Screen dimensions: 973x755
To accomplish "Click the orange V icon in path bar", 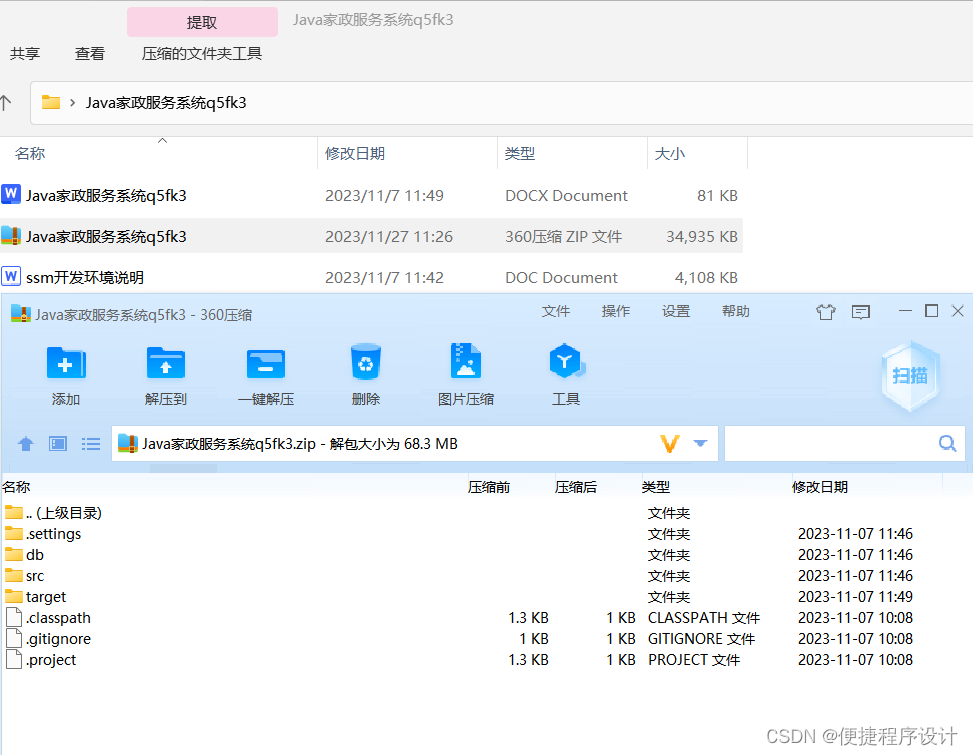I will (x=670, y=444).
